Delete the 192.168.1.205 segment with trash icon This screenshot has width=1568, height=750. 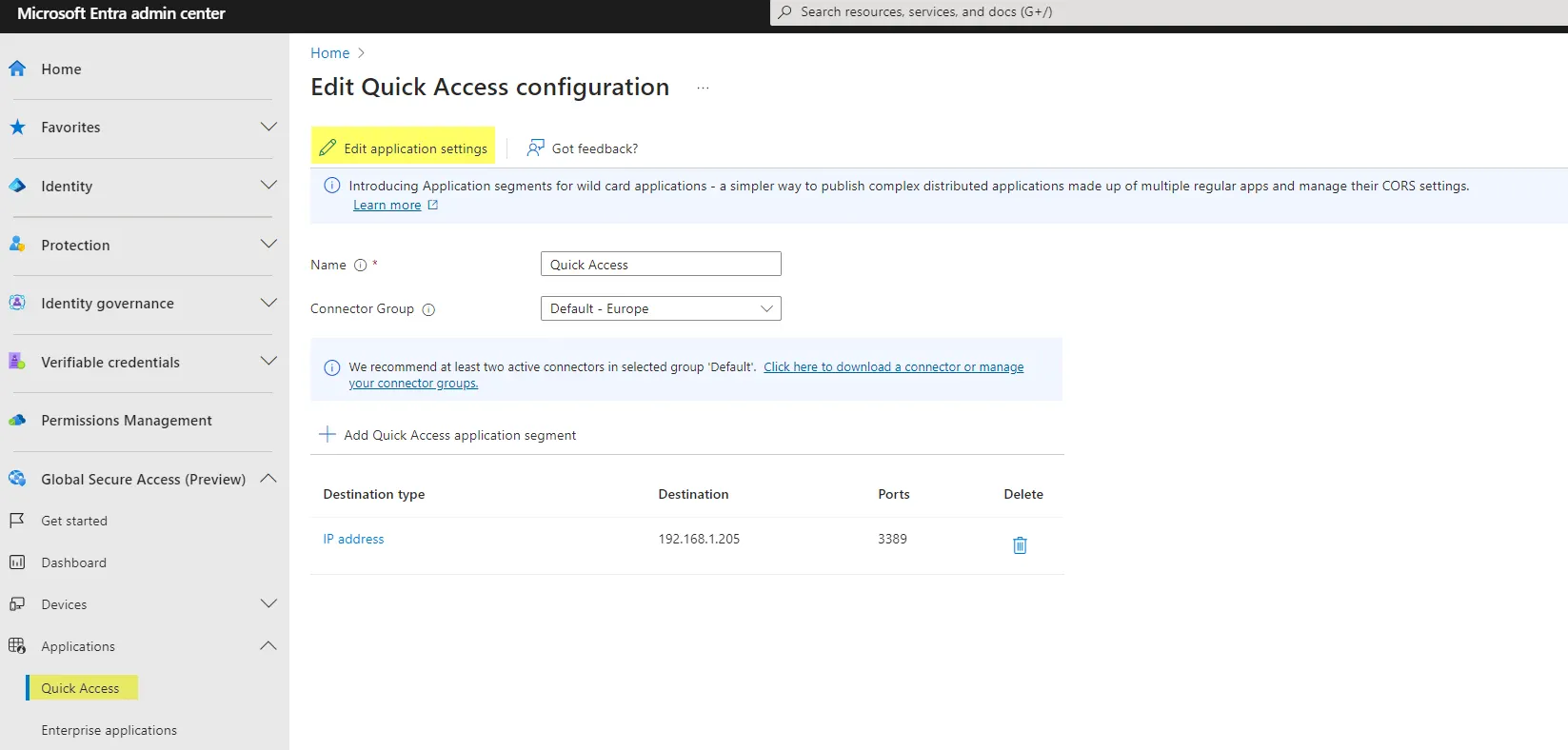click(x=1020, y=545)
